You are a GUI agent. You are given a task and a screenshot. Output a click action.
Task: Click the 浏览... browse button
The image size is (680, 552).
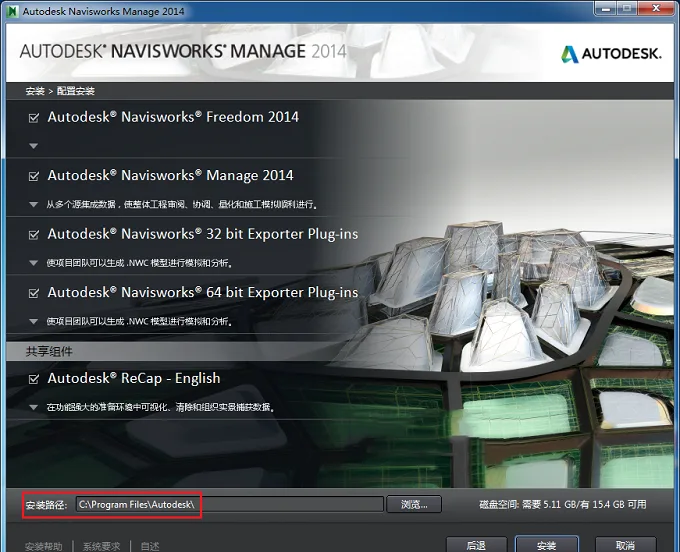coord(414,504)
